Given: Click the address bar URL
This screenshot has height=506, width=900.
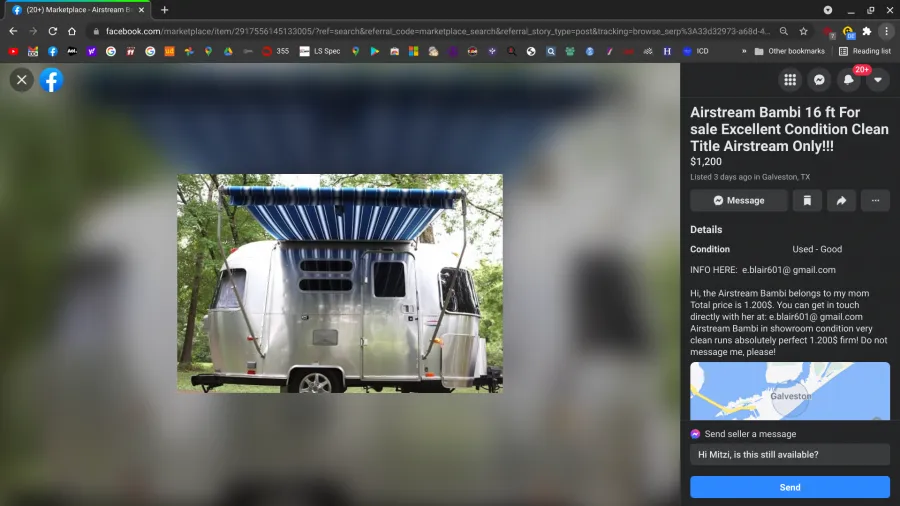Looking at the screenshot, I should pos(437,31).
